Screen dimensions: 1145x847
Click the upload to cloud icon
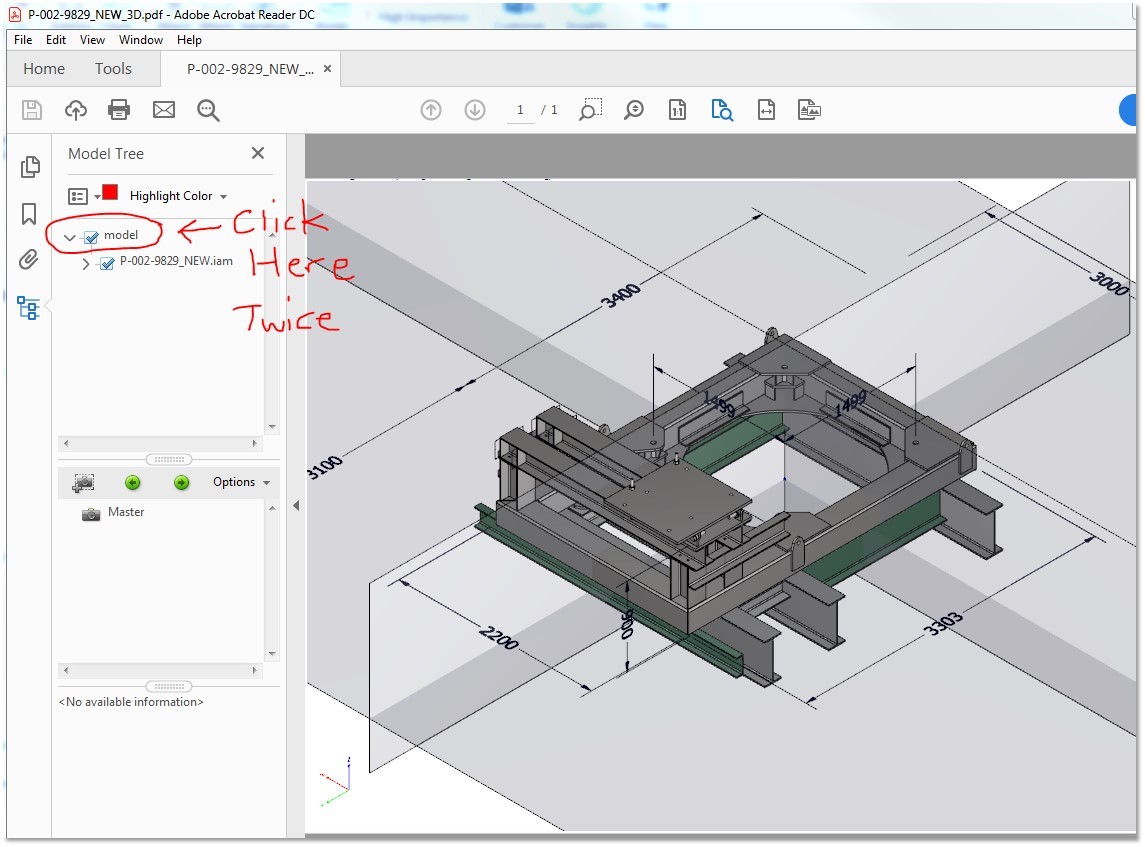pyautogui.click(x=76, y=110)
